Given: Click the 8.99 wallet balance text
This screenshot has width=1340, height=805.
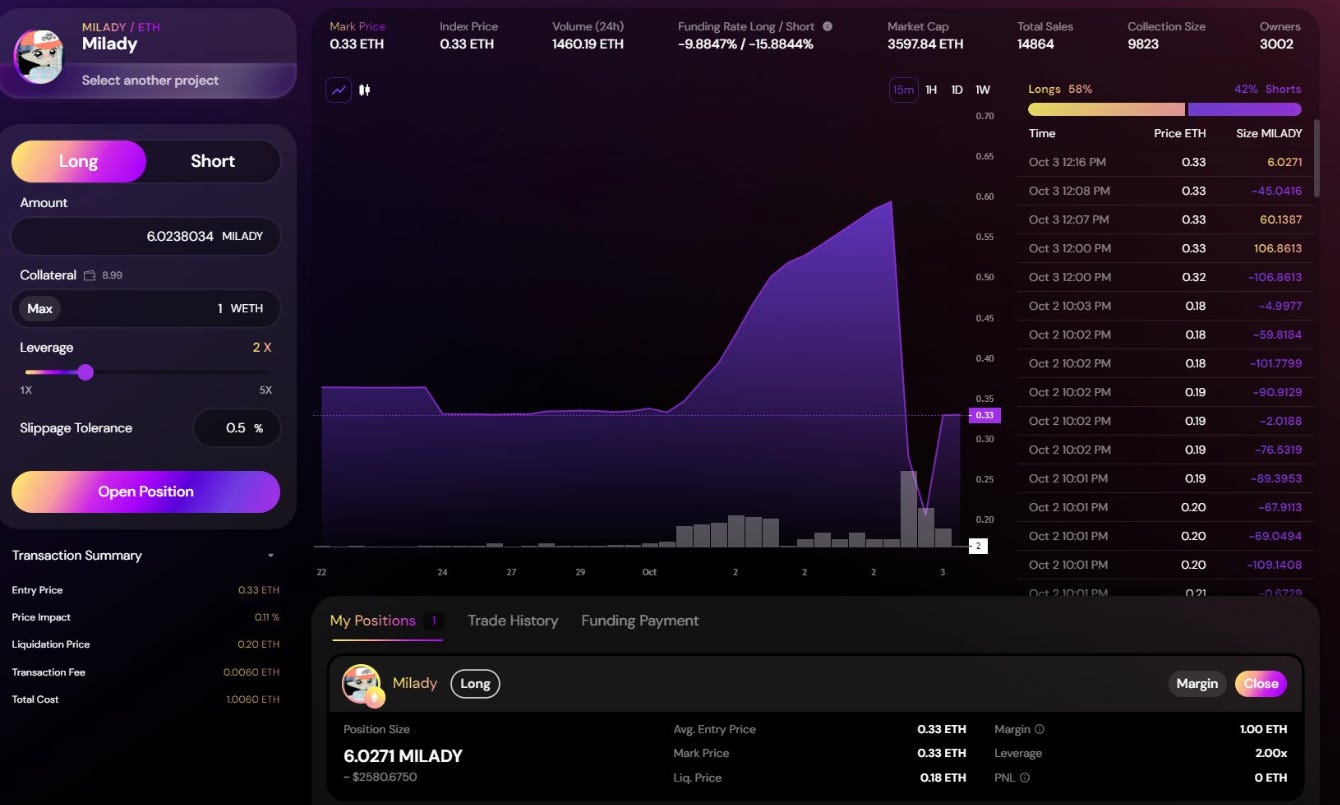Looking at the screenshot, I should [x=112, y=275].
